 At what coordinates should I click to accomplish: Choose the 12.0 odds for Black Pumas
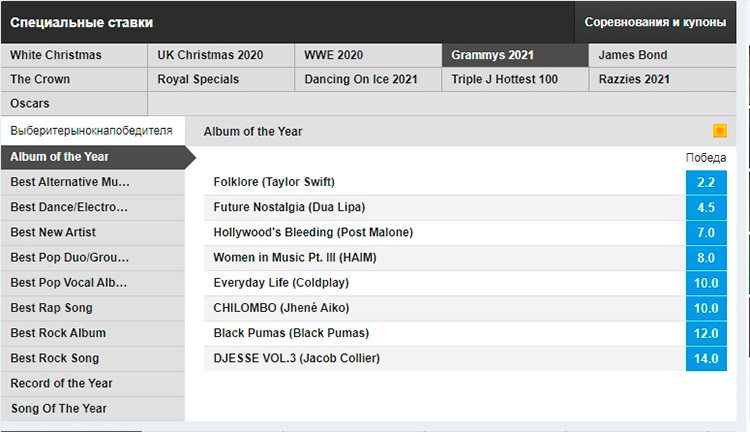point(706,333)
